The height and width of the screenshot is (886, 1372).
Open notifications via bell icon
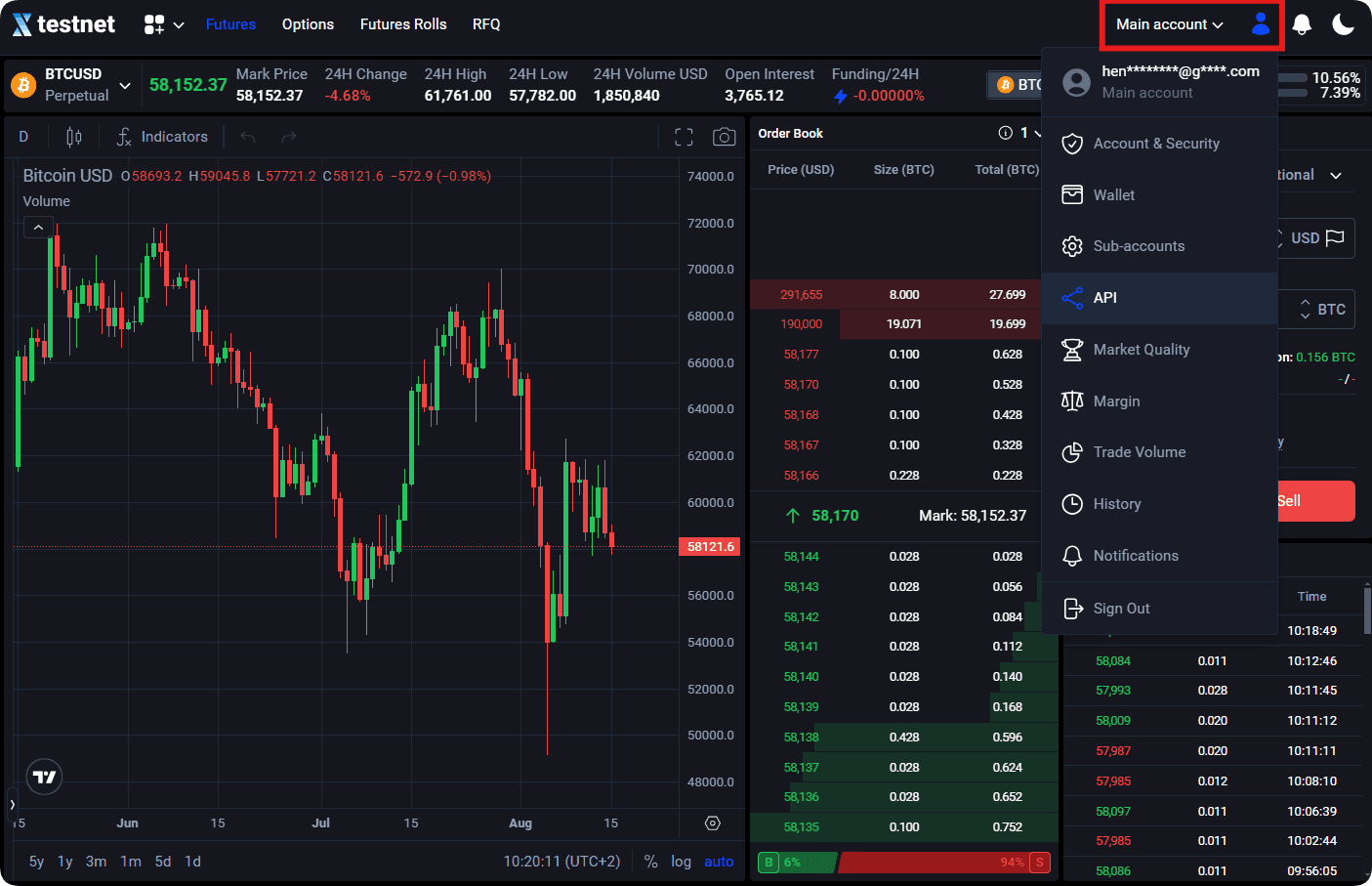(x=1302, y=23)
